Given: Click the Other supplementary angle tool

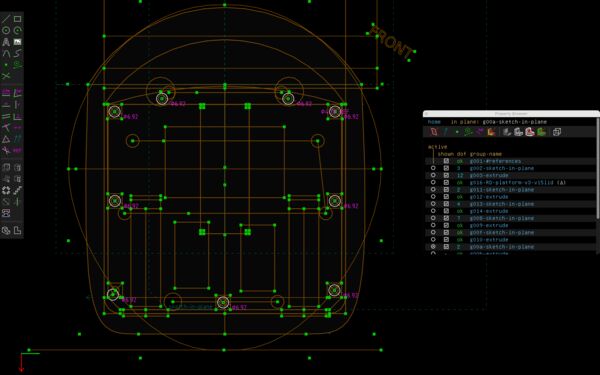Looking at the screenshot, I should point(6,150).
